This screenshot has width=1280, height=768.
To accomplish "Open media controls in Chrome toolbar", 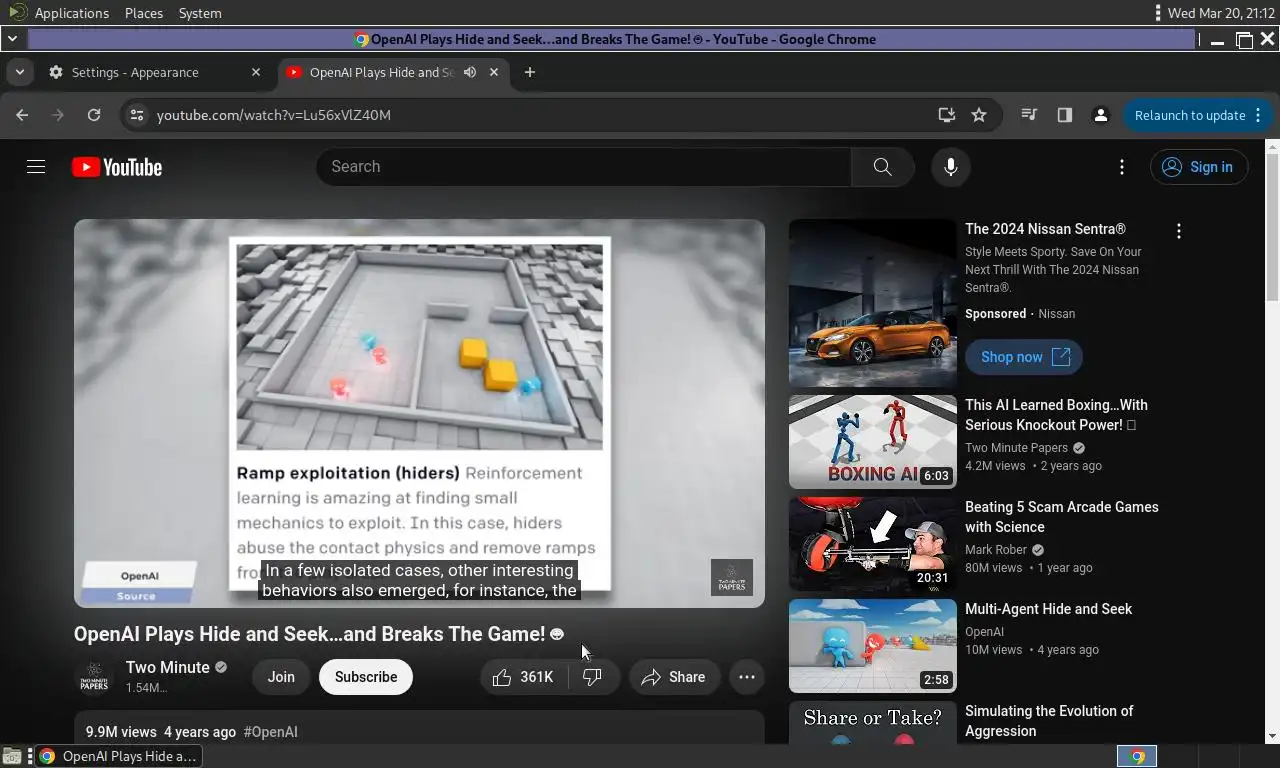I will (x=1029, y=115).
